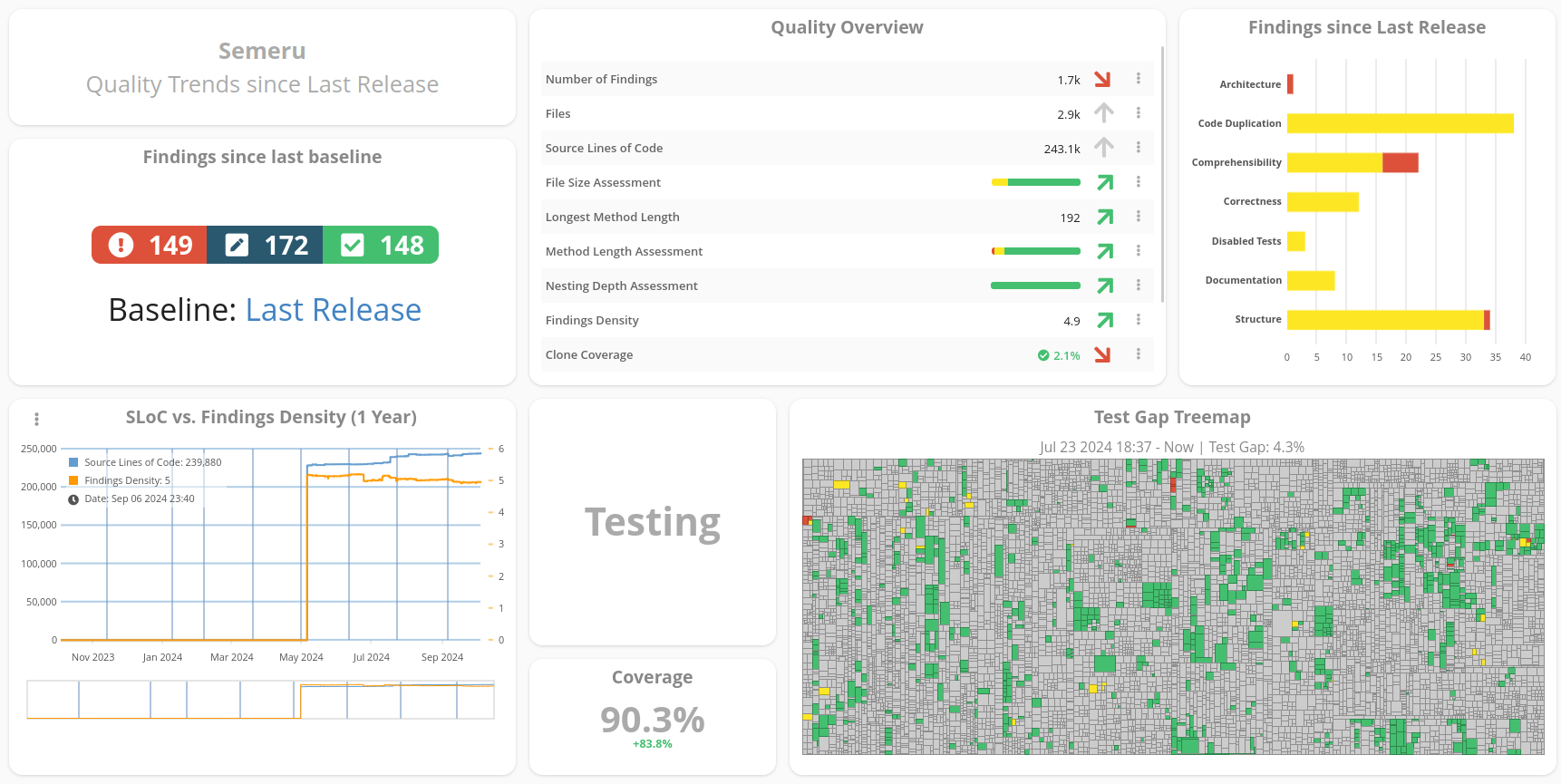
Task: Click the File Size Assessment progress bar
Action: [x=1036, y=182]
